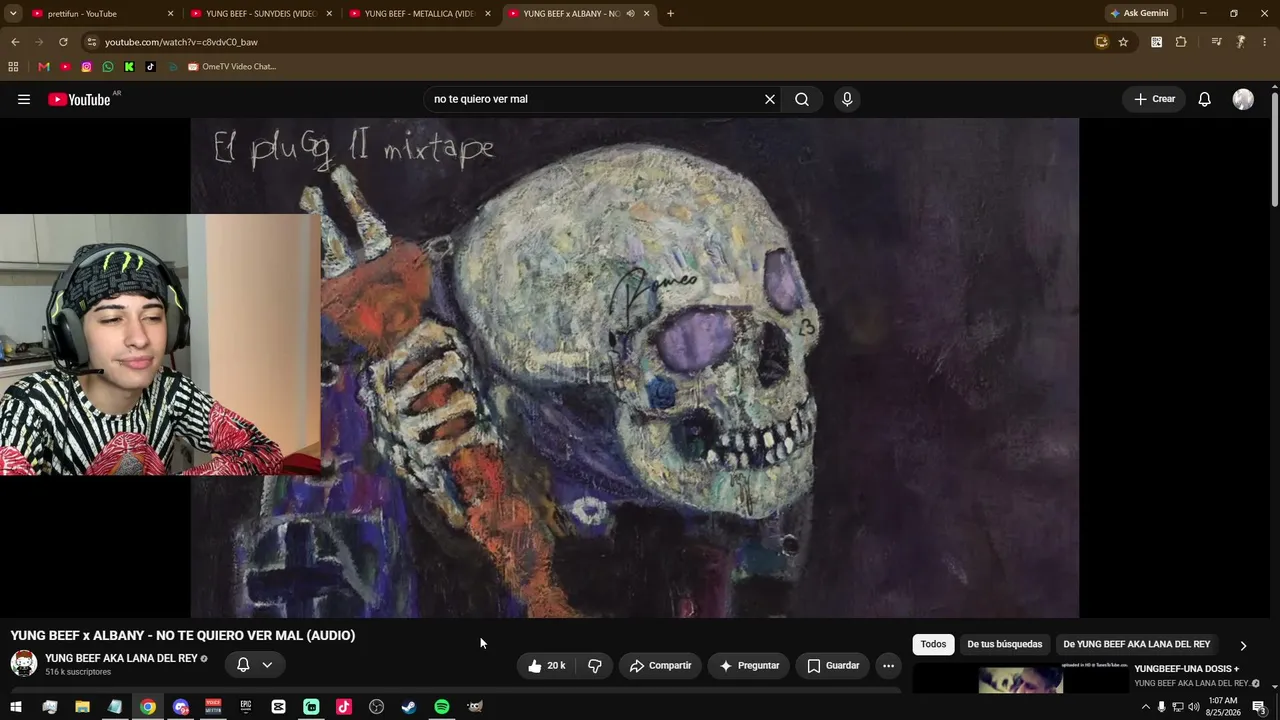
Task: Close the YUNG BEEF - SUNYDEIS tab
Action: click(329, 14)
